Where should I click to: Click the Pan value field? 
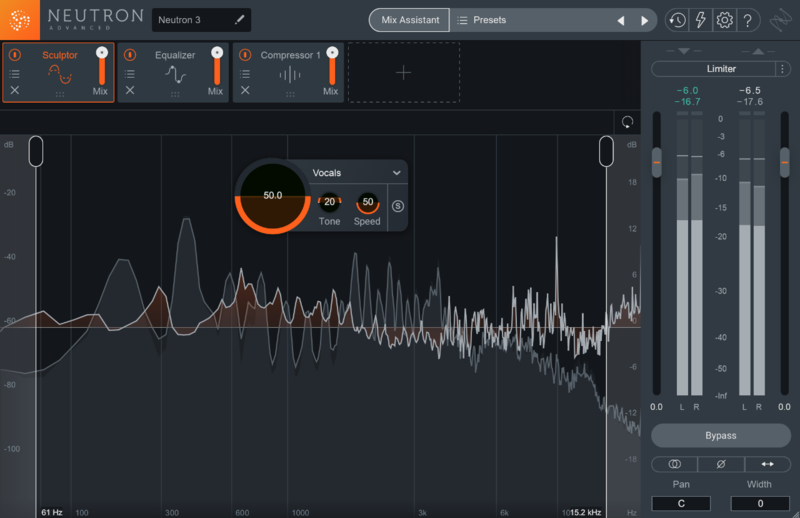pos(681,504)
